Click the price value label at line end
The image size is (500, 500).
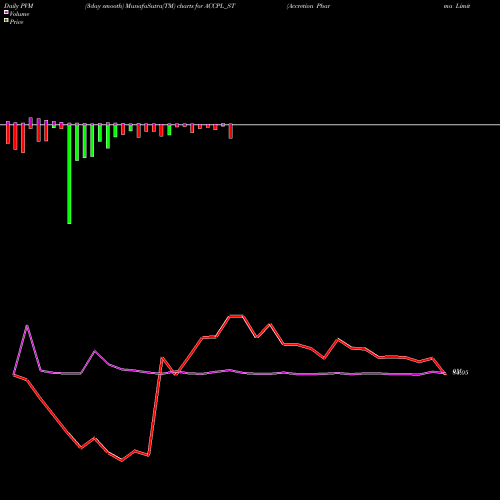pos(460,372)
